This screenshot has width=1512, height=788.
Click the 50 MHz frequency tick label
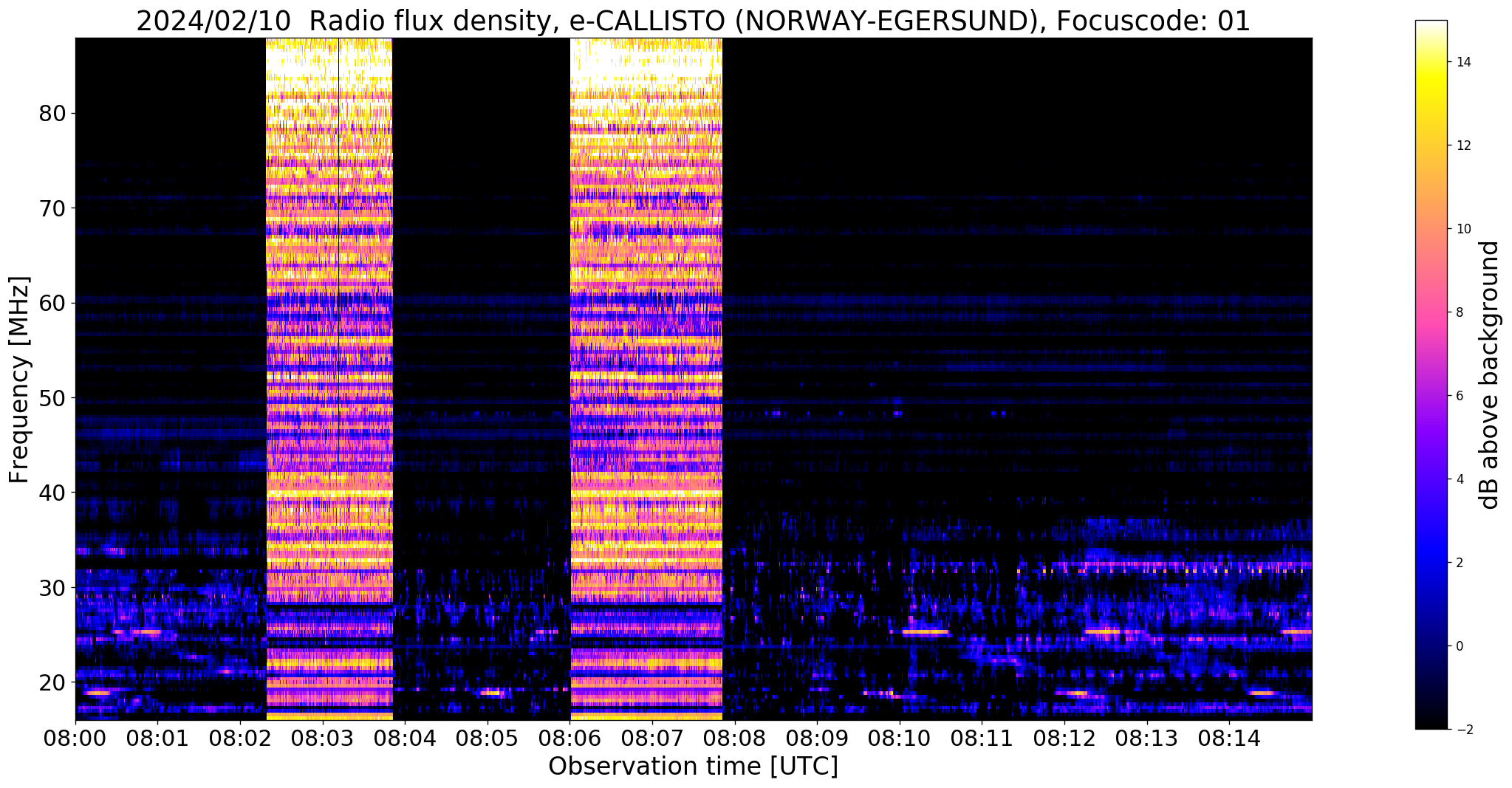click(x=52, y=398)
